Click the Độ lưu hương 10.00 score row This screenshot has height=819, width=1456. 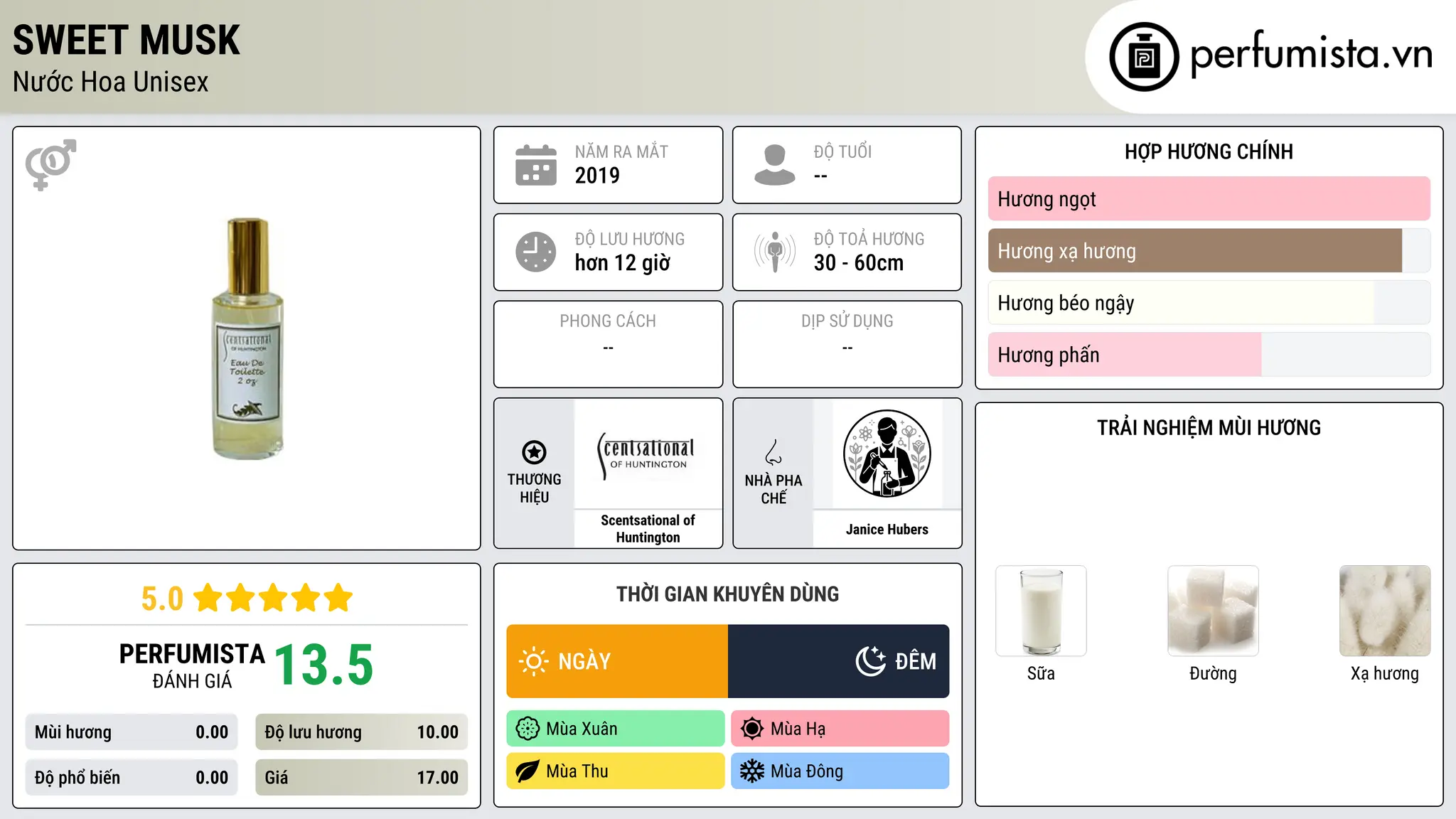point(362,732)
